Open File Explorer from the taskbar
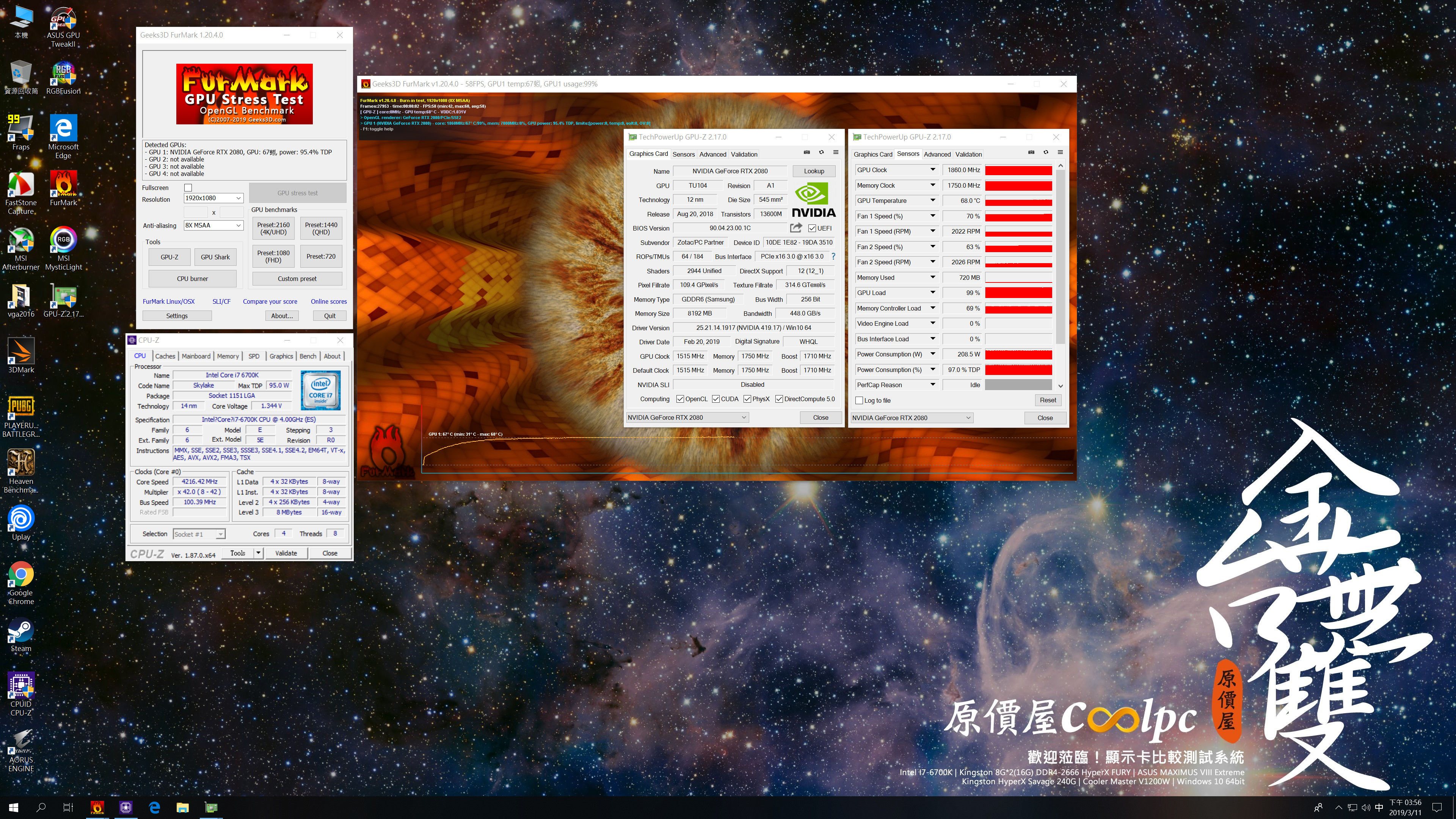Image resolution: width=1456 pixels, height=819 pixels. (182, 808)
